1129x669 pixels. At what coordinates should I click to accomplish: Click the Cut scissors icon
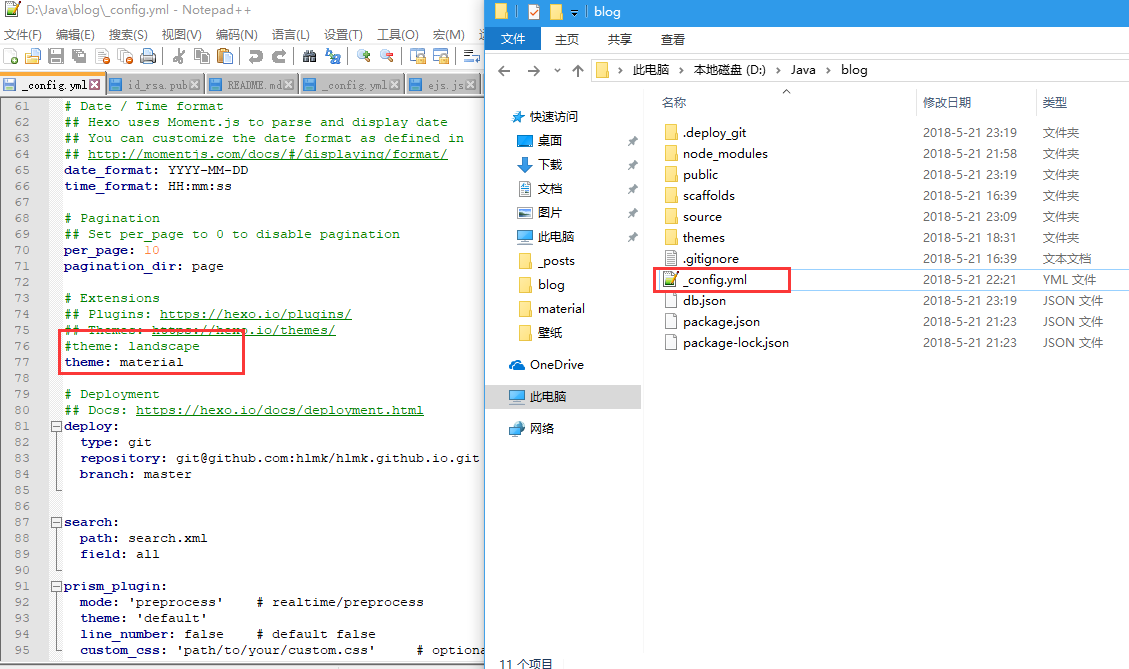(x=179, y=57)
